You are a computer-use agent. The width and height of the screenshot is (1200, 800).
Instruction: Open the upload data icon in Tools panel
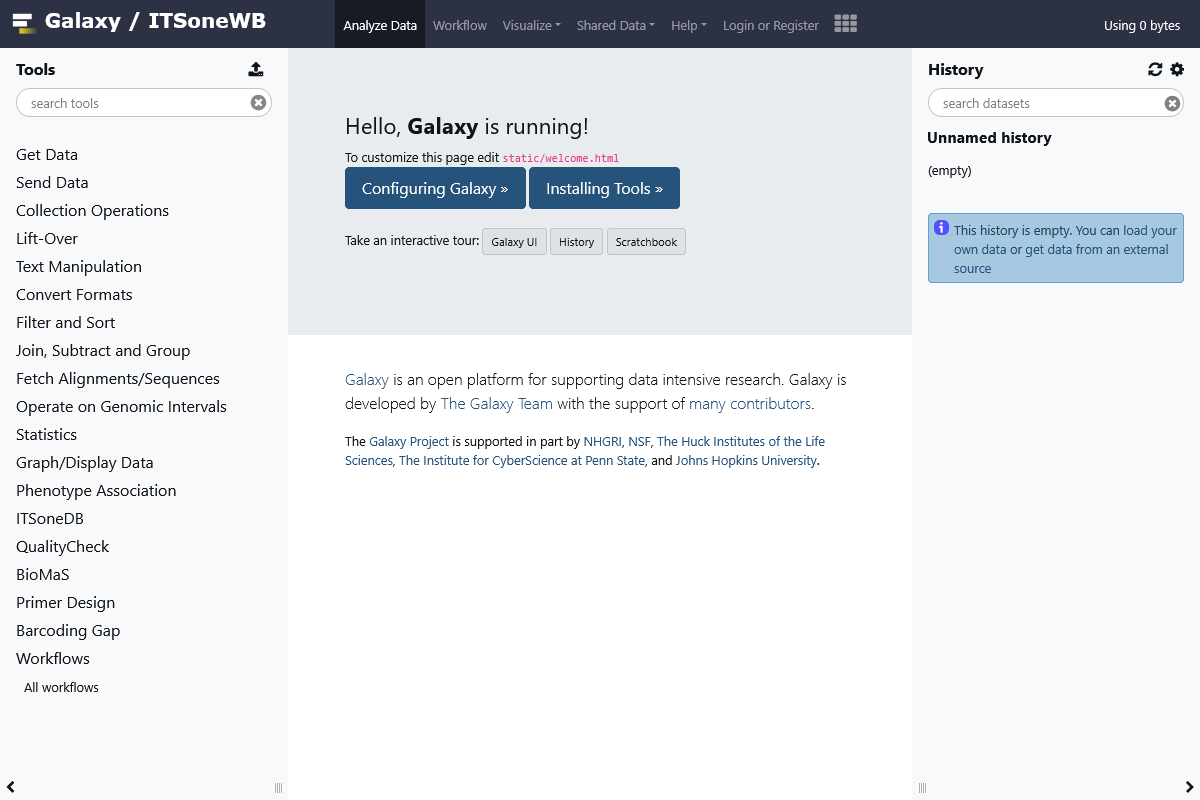[256, 69]
